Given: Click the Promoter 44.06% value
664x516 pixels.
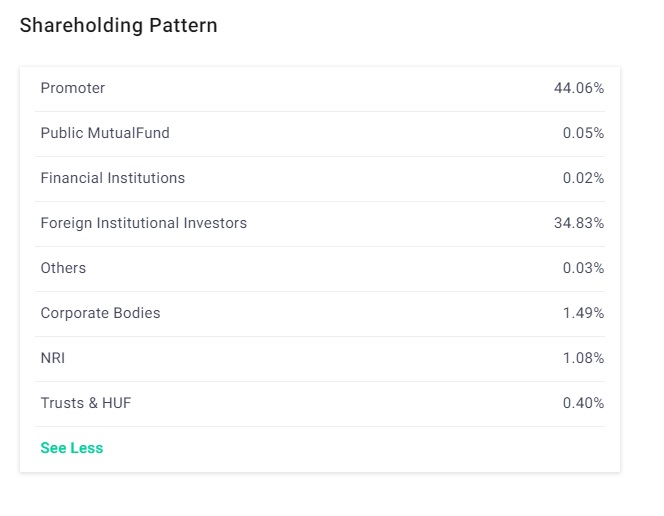Looking at the screenshot, I should 578,88.
